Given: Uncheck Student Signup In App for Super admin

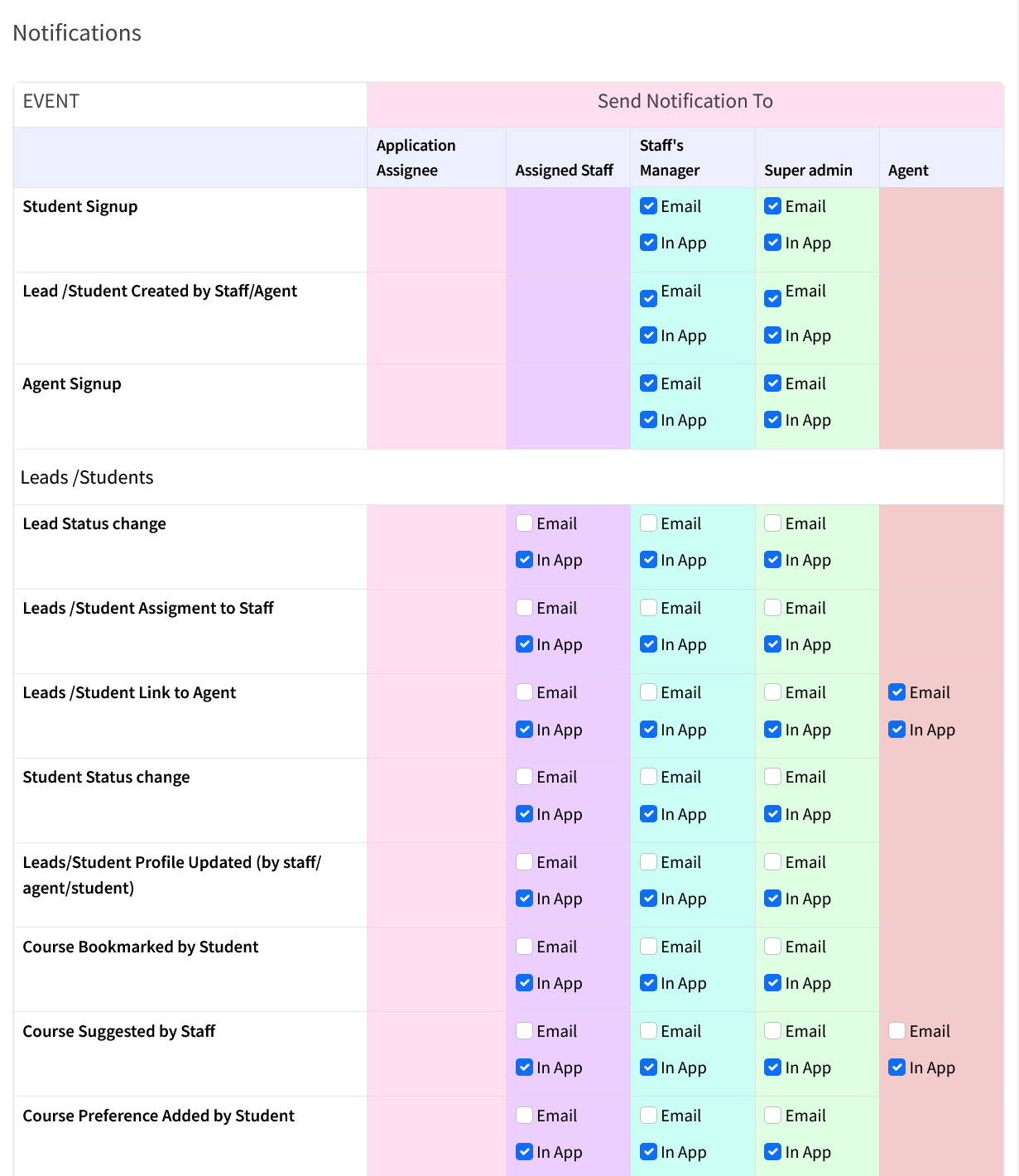Looking at the screenshot, I should (772, 243).
